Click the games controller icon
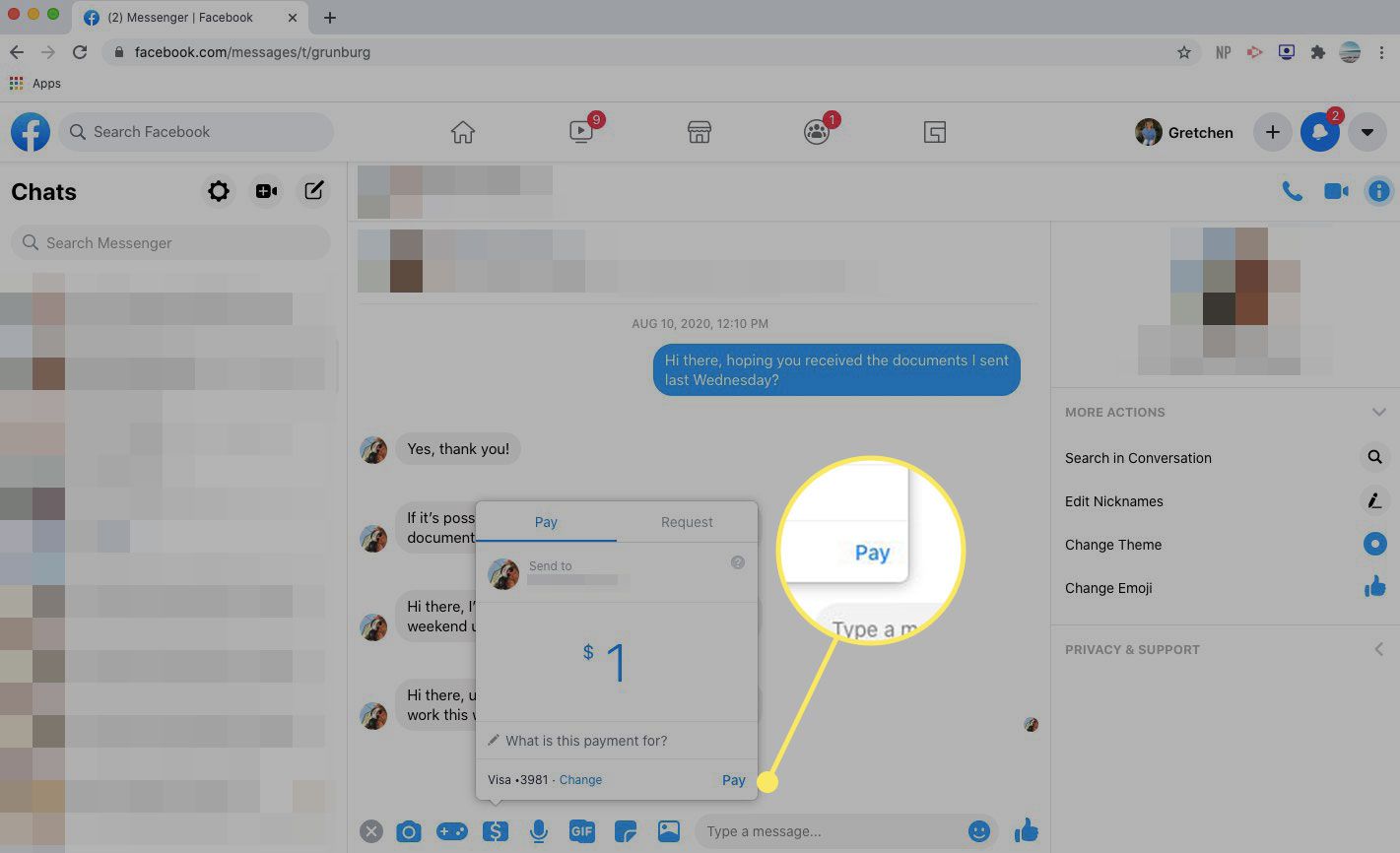 click(452, 831)
